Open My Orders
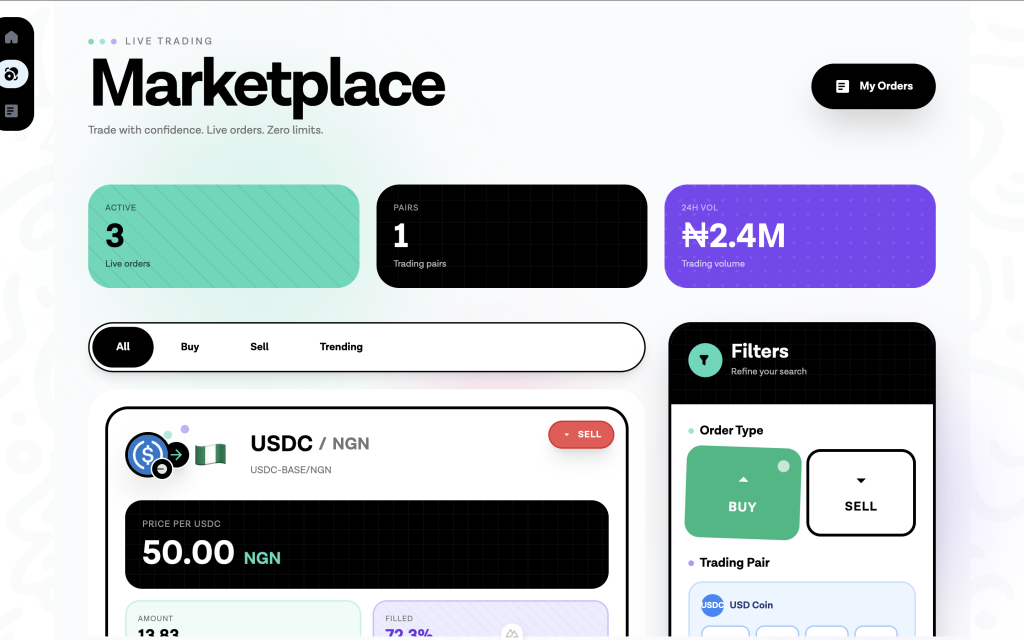 pyautogui.click(x=873, y=86)
